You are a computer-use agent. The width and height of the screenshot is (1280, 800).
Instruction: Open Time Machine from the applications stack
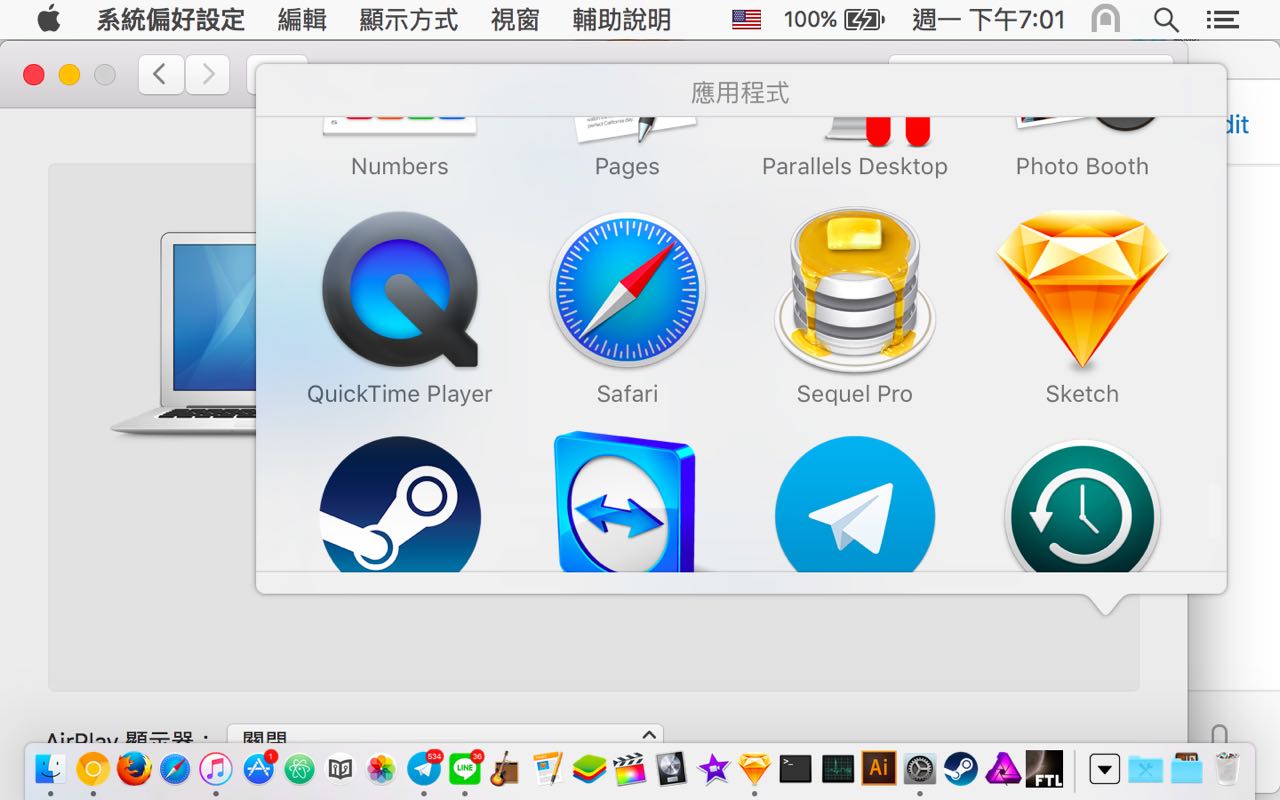tap(1082, 507)
